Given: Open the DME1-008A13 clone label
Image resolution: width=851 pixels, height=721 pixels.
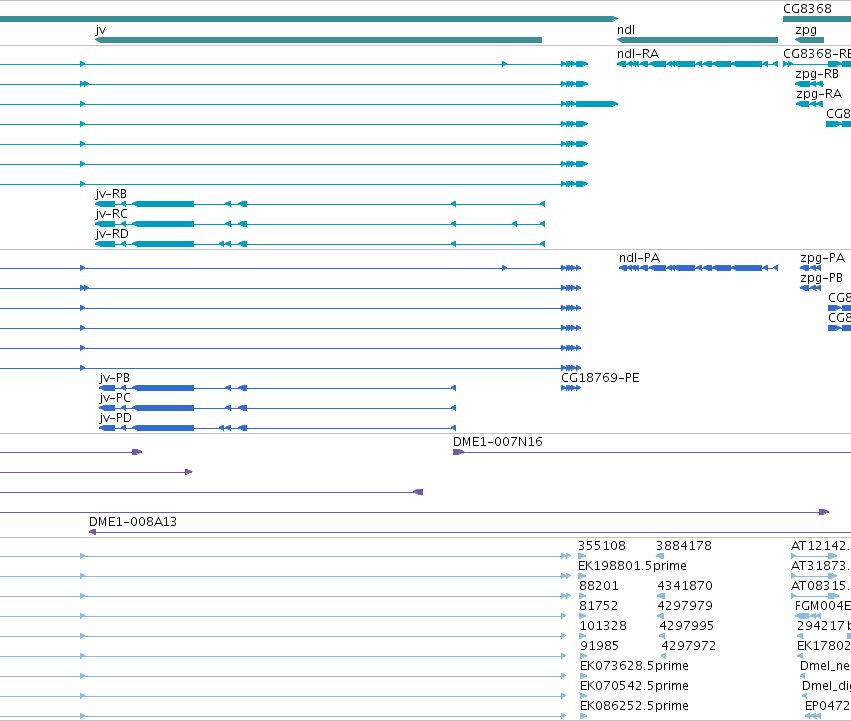Looking at the screenshot, I should click(x=133, y=522).
